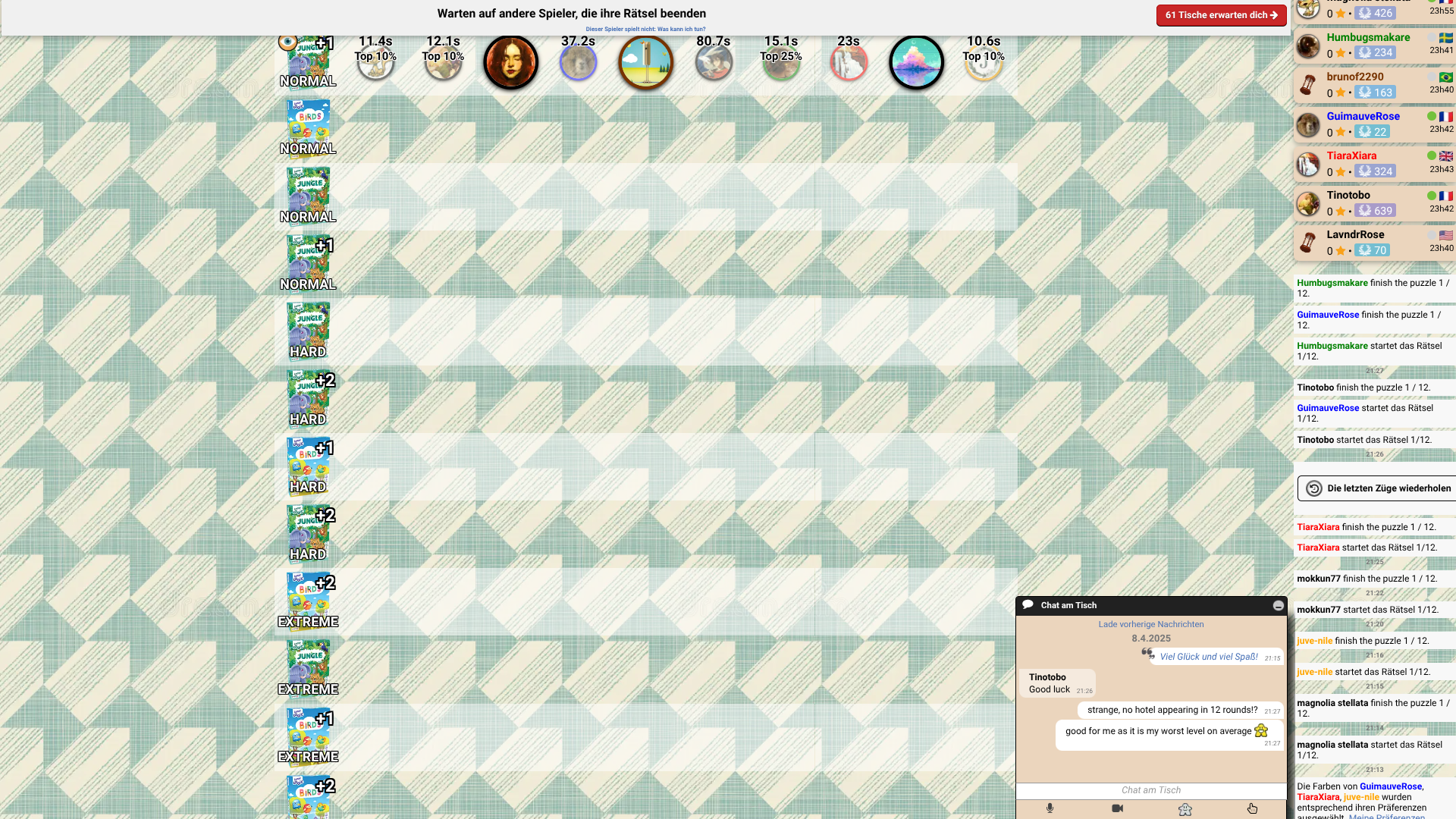Click GuimauveRose's green online status dot

pos(1431,116)
